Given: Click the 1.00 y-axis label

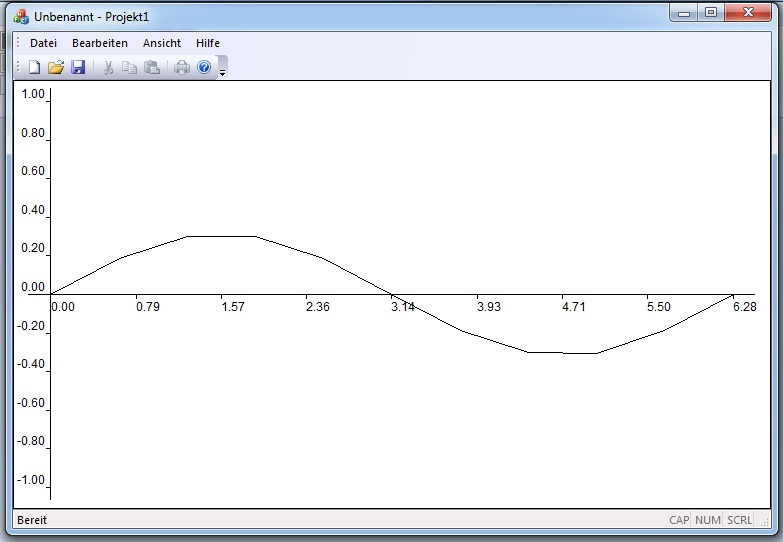Looking at the screenshot, I should (x=33, y=94).
